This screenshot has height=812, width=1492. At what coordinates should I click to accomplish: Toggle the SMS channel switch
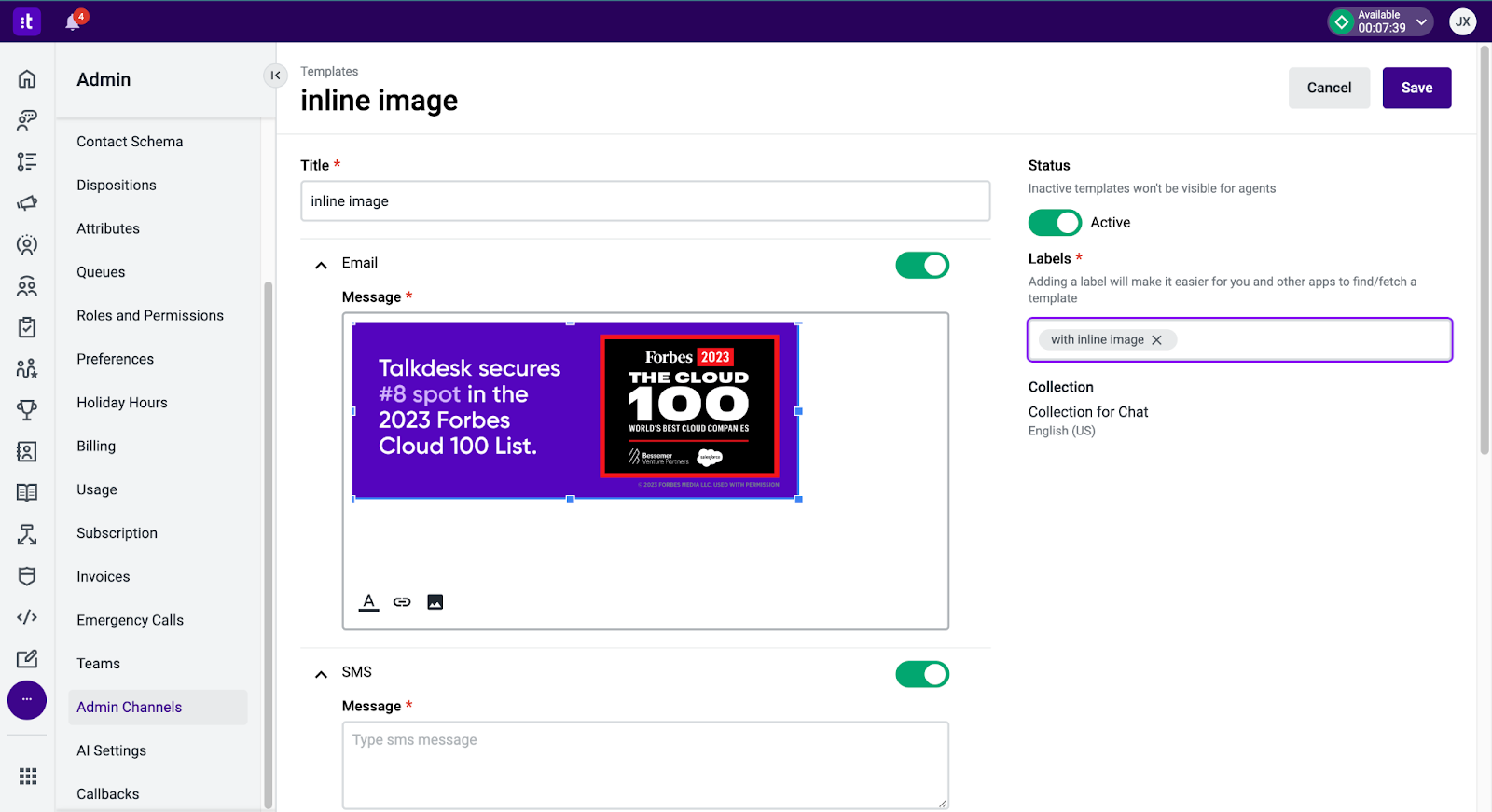[922, 674]
